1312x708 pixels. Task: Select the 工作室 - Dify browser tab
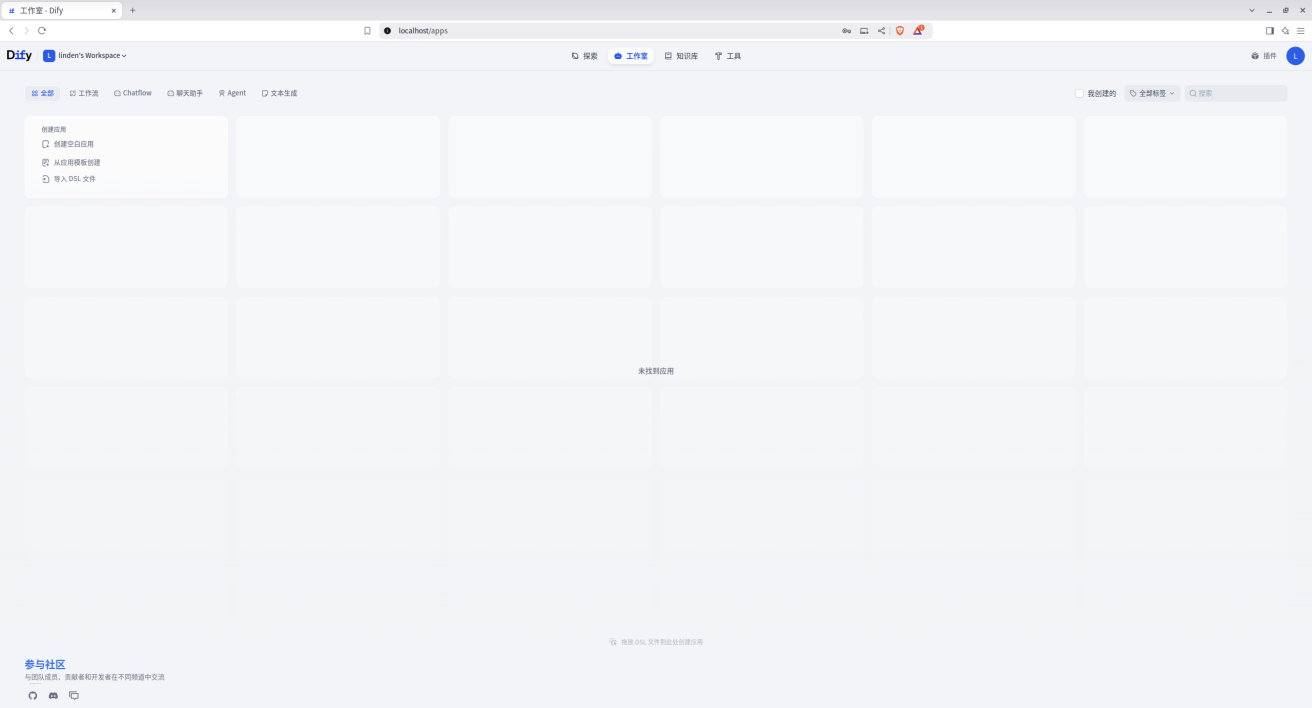pyautogui.click(x=61, y=10)
